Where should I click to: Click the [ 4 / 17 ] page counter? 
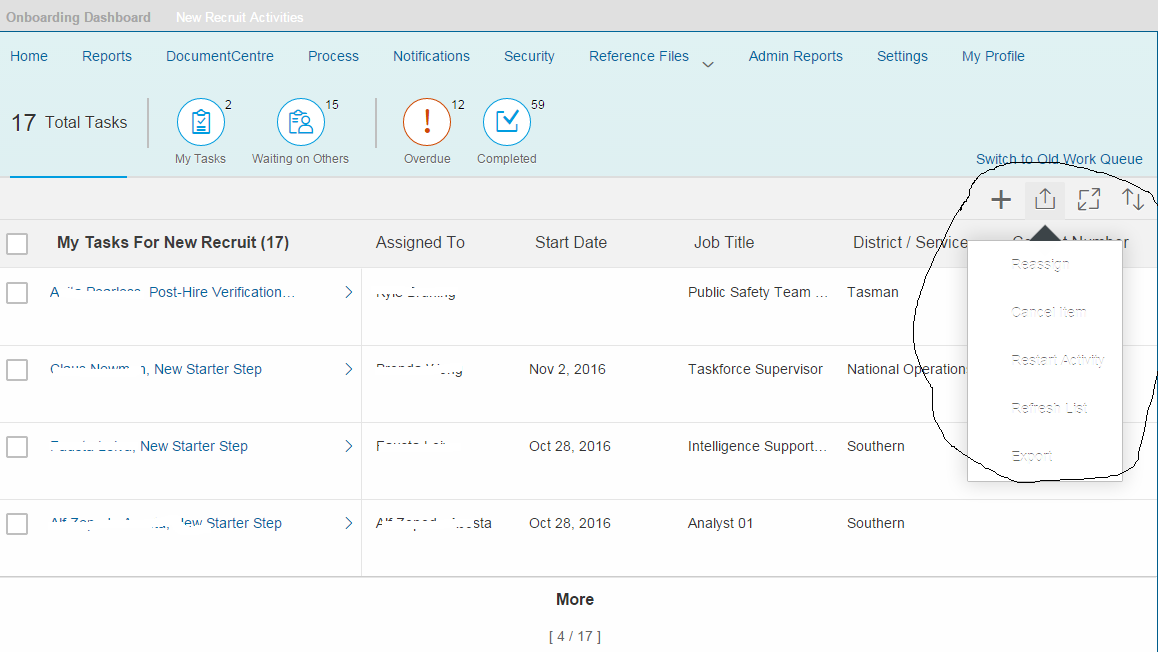[x=575, y=636]
